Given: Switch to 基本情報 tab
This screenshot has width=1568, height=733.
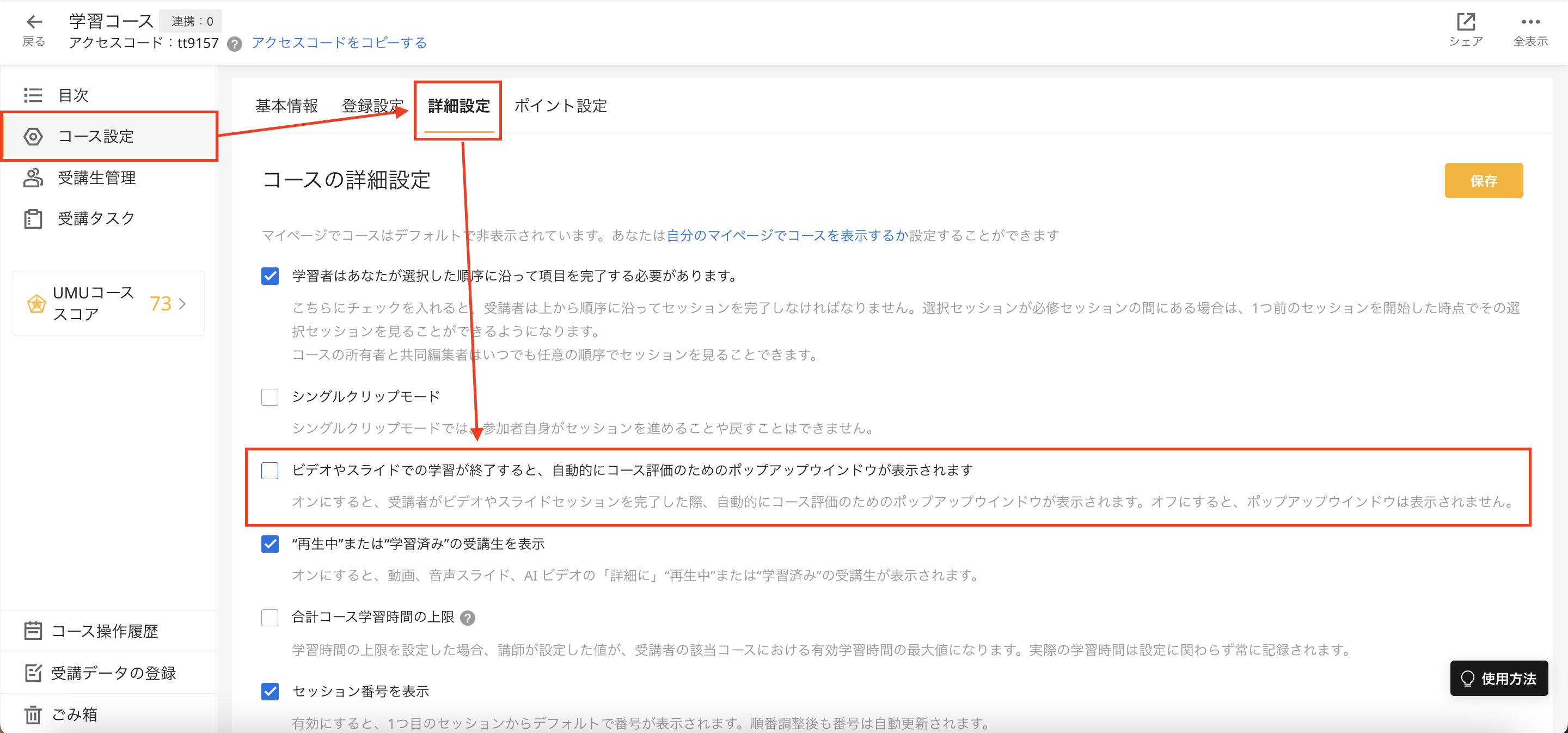Looking at the screenshot, I should [287, 106].
